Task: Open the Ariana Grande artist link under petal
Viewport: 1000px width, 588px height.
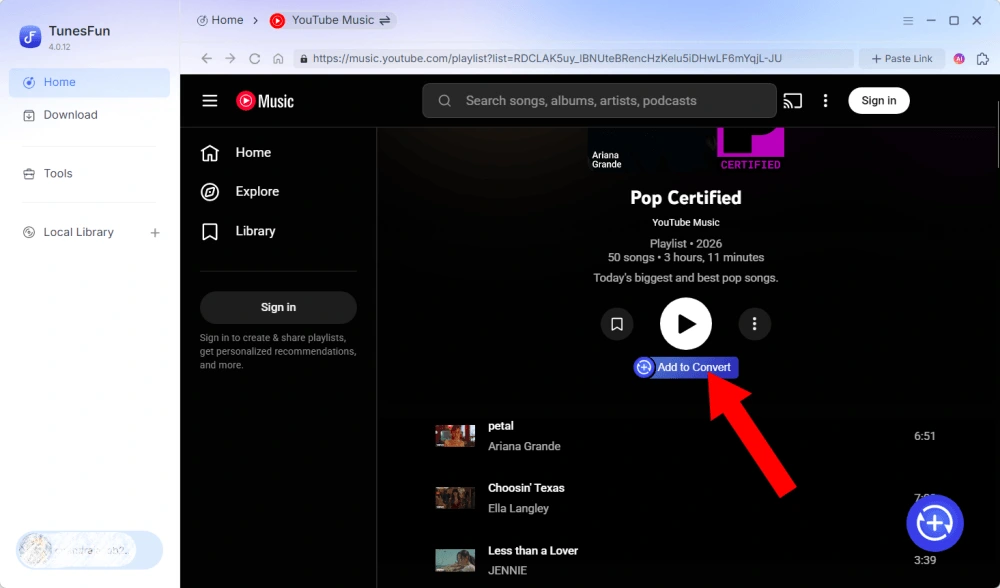Action: coord(524,446)
